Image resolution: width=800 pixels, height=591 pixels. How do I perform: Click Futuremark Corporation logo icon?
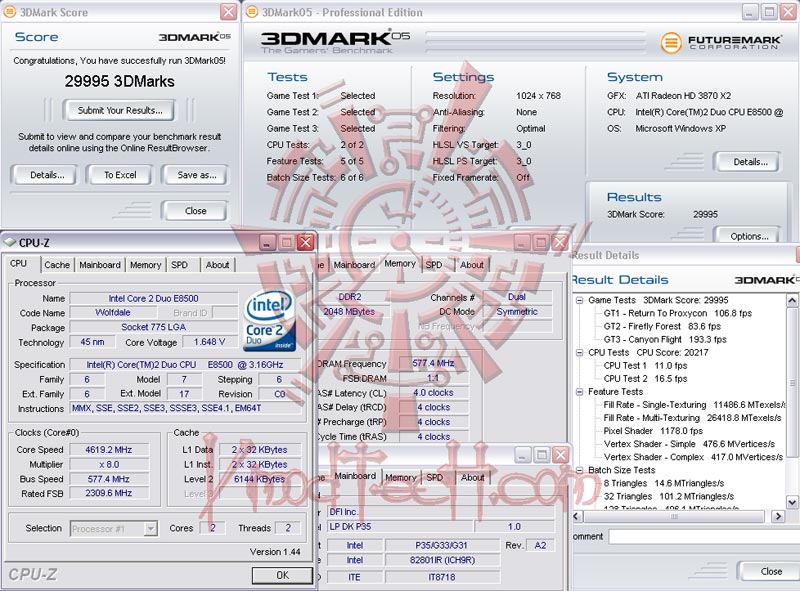pyautogui.click(x=671, y=42)
